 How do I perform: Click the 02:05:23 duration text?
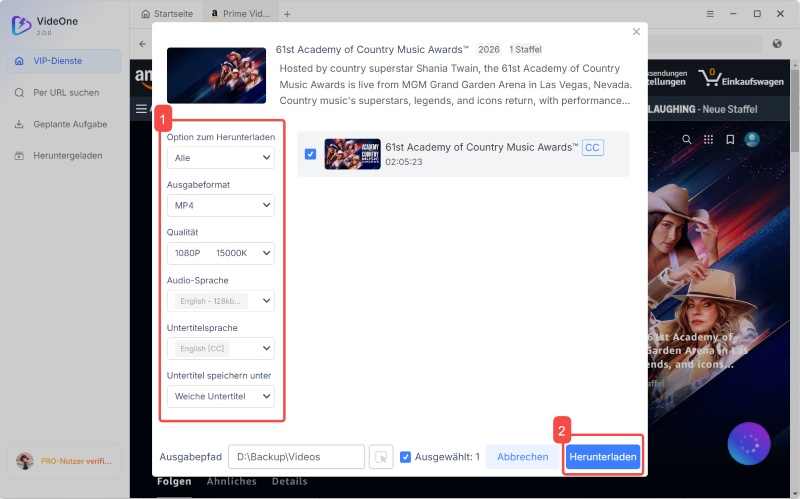click(x=404, y=162)
